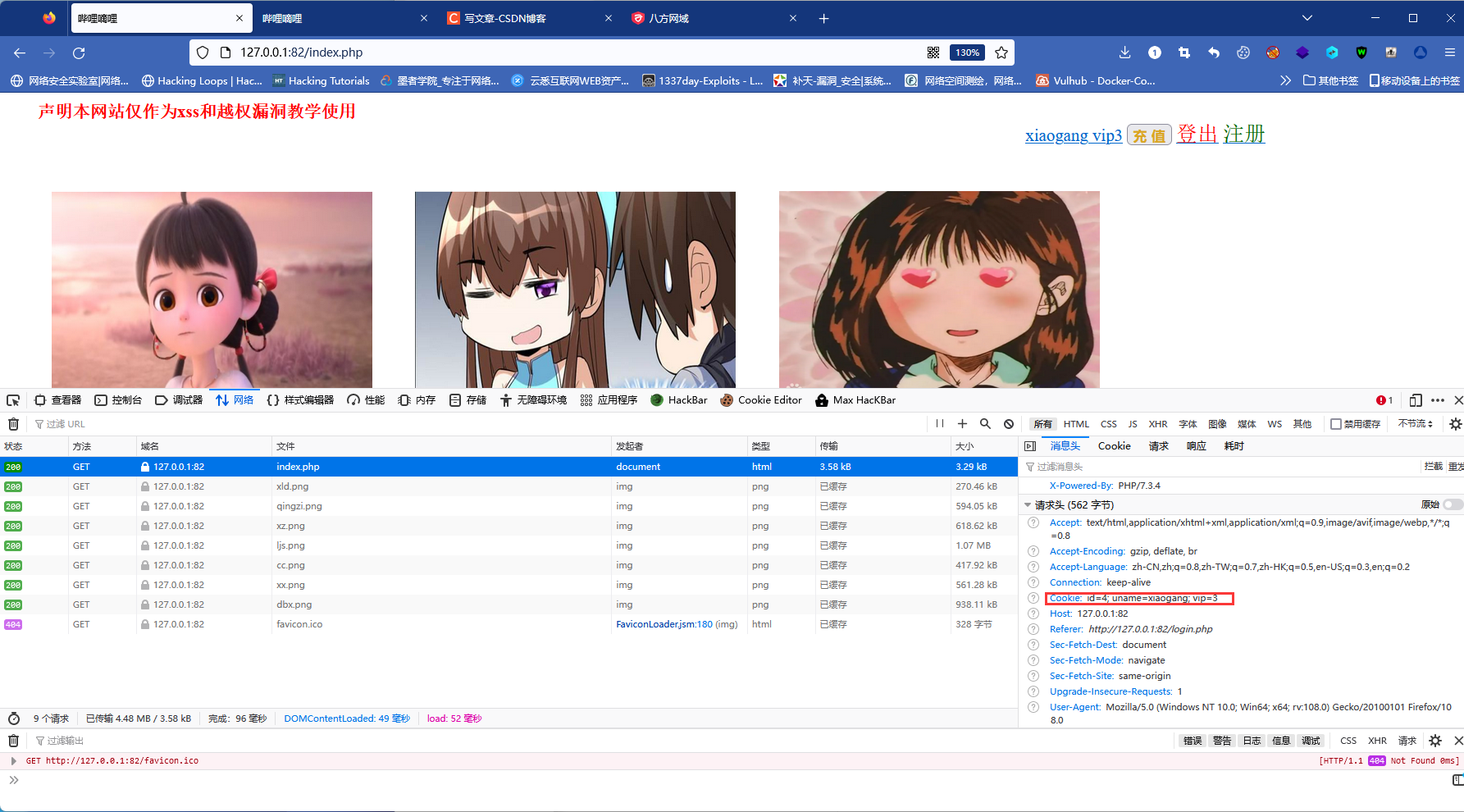Open network search magnifier

986,424
